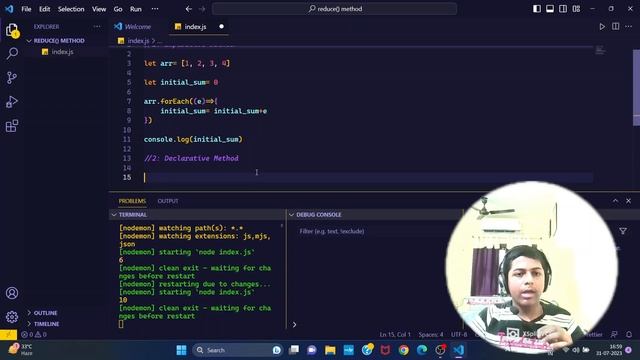Maximize the panel with the chevron up
The height and width of the screenshot is (360, 640).
[x=615, y=201]
